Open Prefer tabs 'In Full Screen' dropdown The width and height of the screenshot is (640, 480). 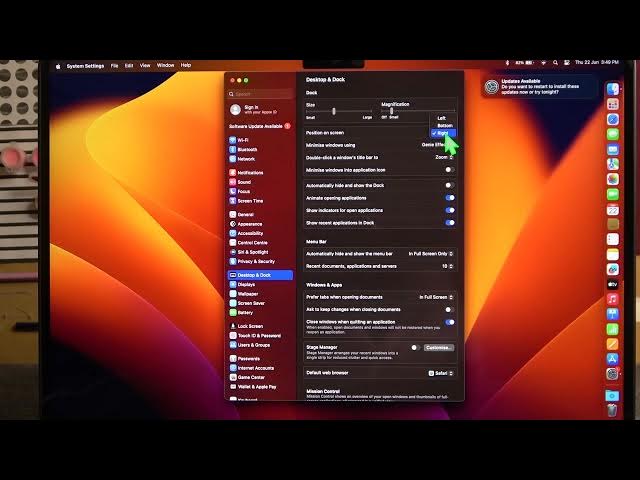436,297
